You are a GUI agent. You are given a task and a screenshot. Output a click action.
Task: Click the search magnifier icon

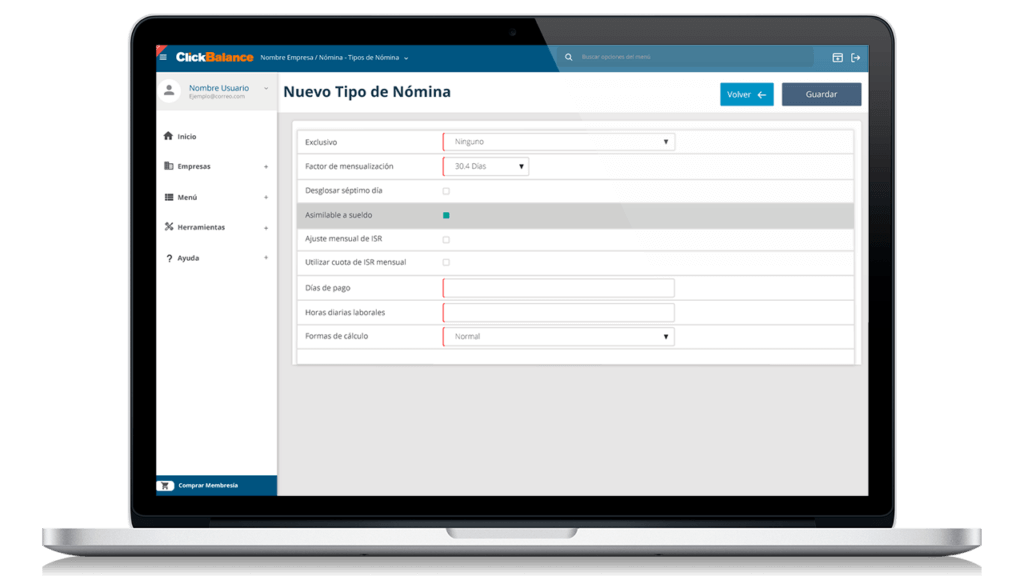click(569, 58)
